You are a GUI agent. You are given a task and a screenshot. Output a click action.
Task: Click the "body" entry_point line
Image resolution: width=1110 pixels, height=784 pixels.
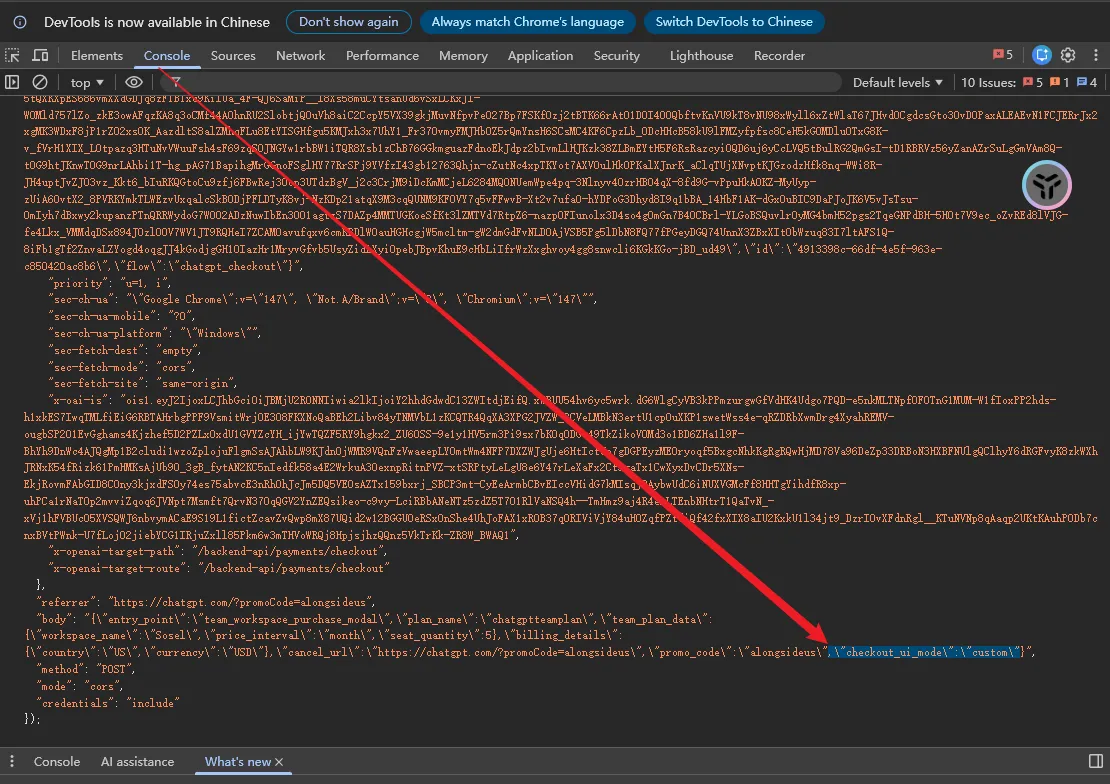tap(374, 619)
